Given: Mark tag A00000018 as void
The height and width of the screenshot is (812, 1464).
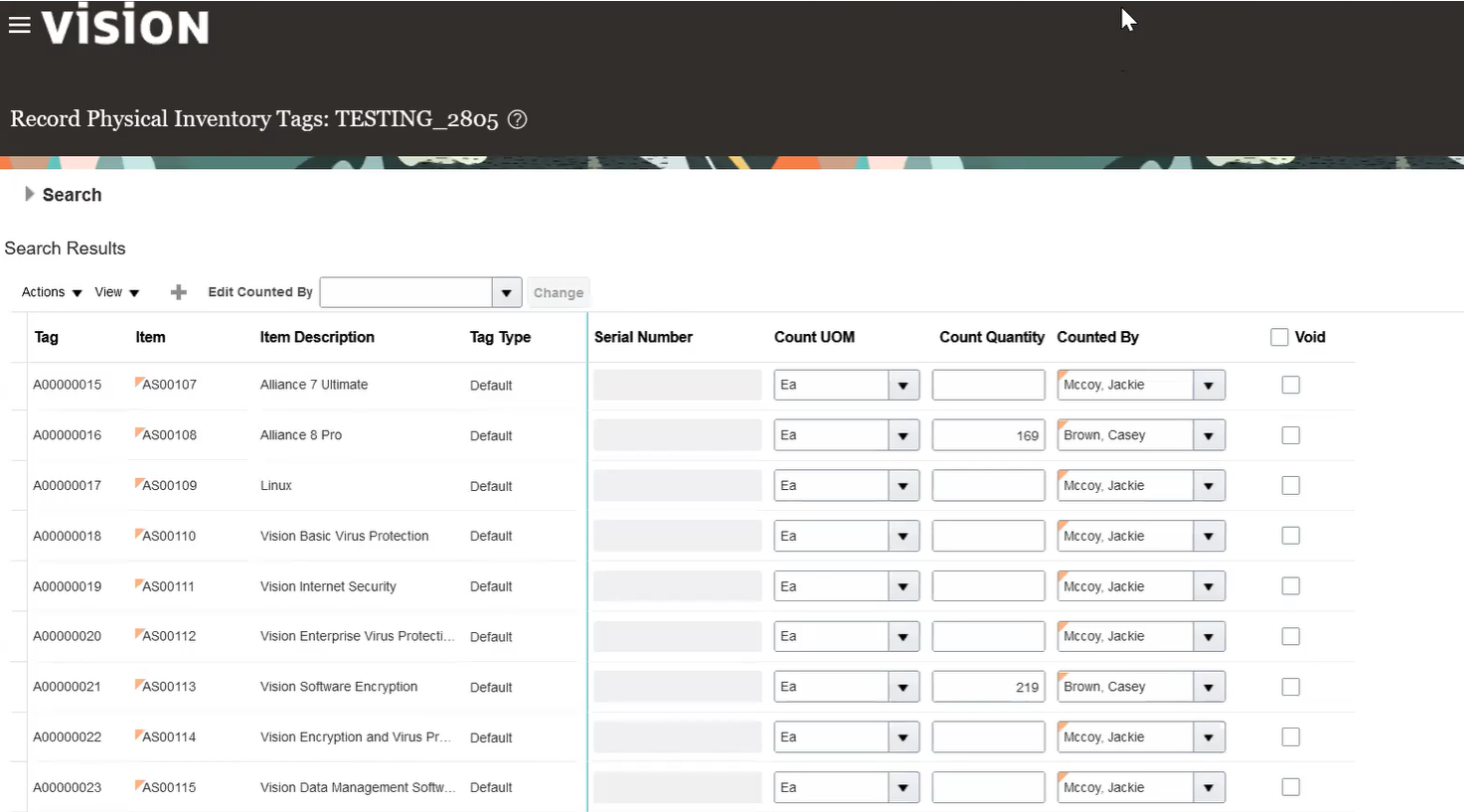Looking at the screenshot, I should (1290, 536).
